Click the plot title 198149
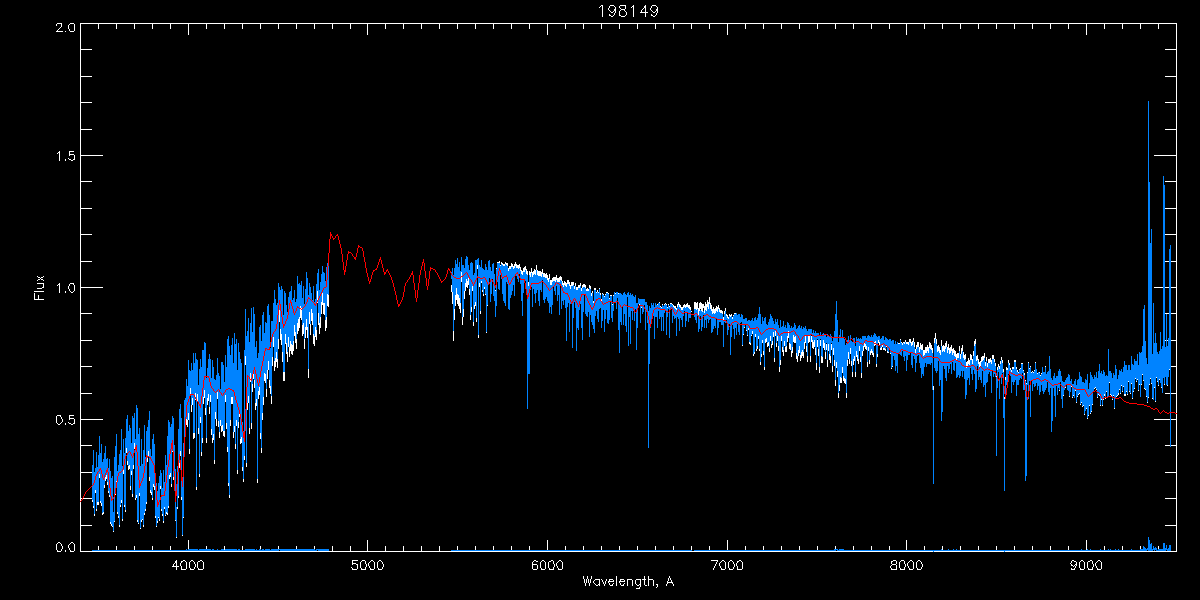 [629, 11]
